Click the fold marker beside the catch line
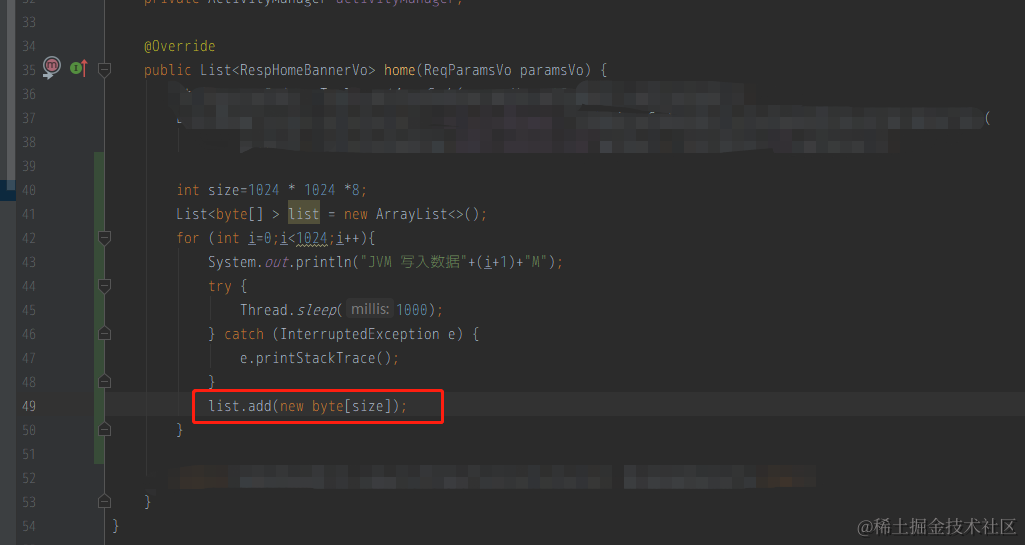1025x545 pixels. 105,334
